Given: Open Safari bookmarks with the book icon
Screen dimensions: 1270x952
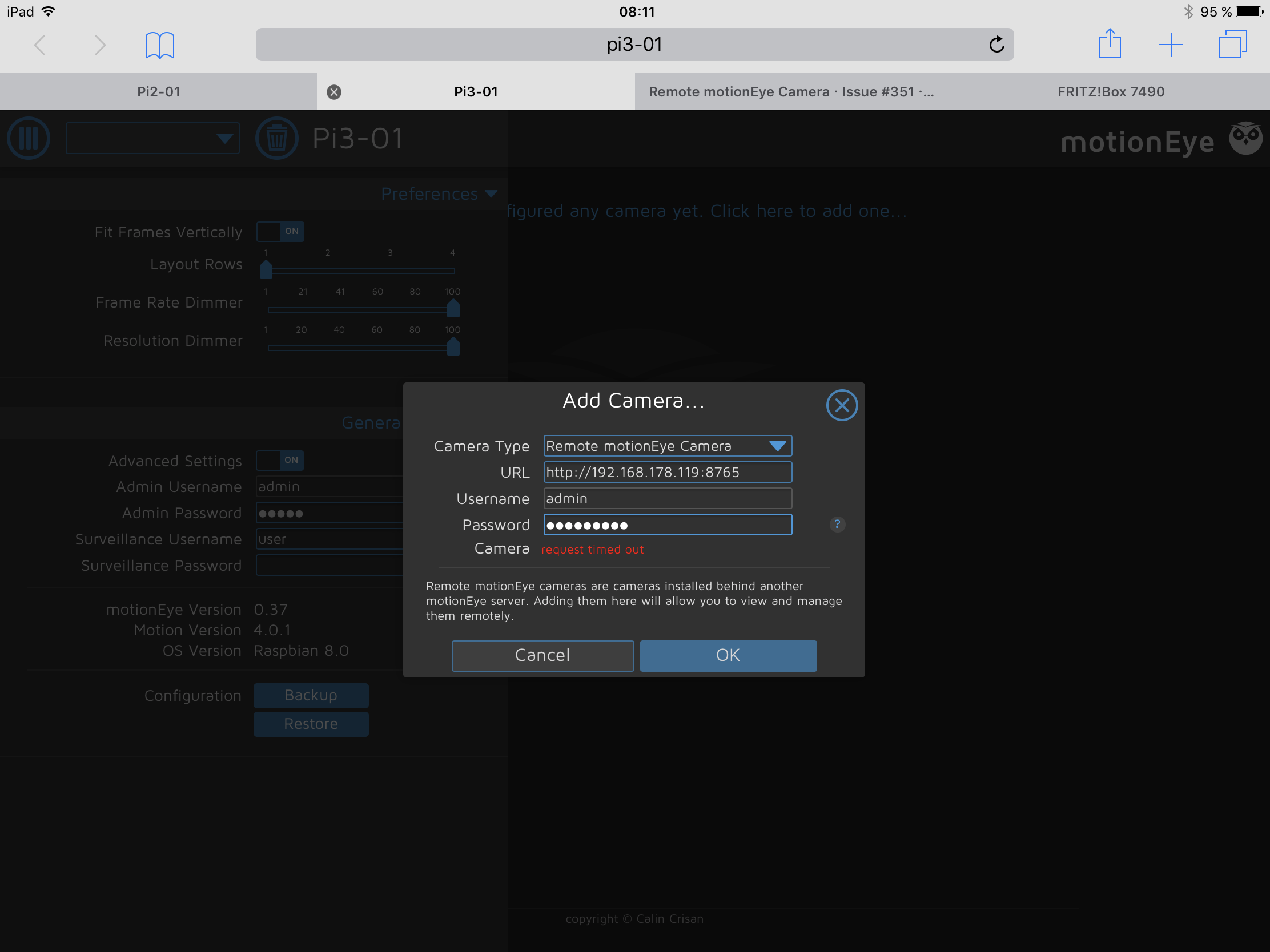Looking at the screenshot, I should tap(159, 43).
